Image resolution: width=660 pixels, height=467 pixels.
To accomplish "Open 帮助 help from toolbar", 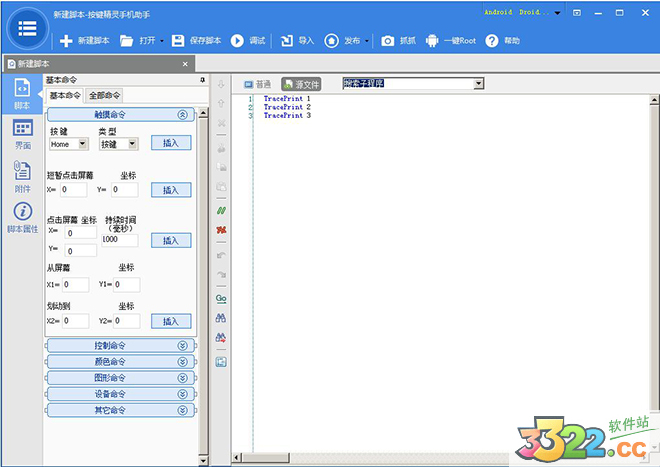I will click(x=504, y=41).
